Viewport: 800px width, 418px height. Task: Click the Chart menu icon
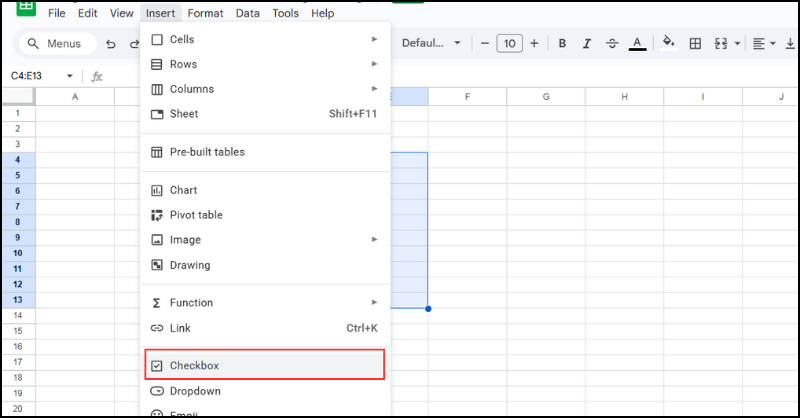pos(157,190)
